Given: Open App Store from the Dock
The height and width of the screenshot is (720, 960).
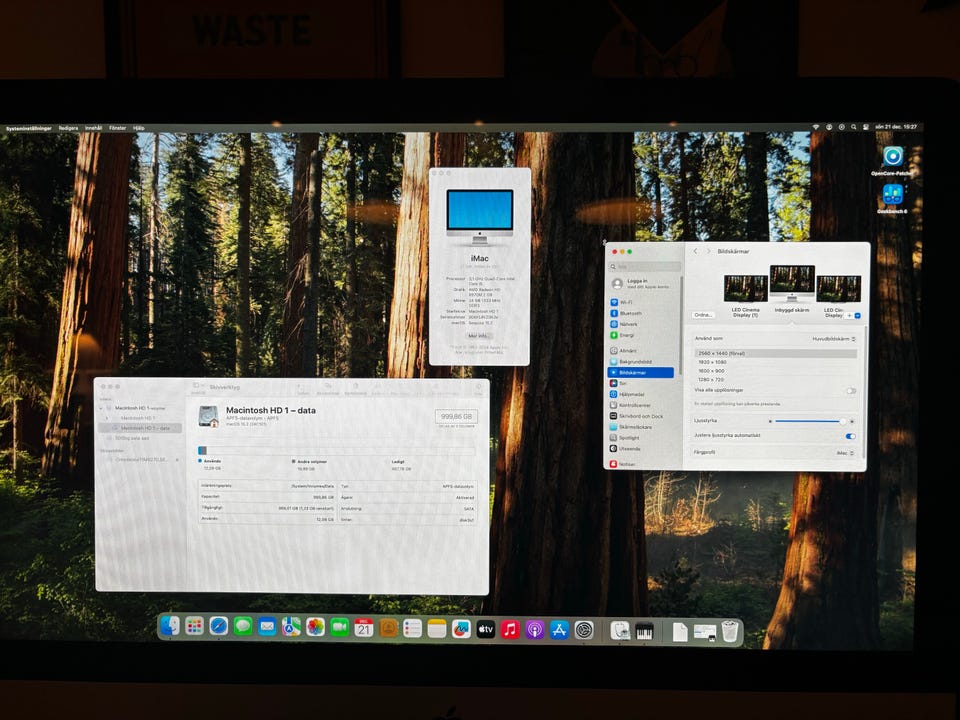Looking at the screenshot, I should (x=559, y=629).
